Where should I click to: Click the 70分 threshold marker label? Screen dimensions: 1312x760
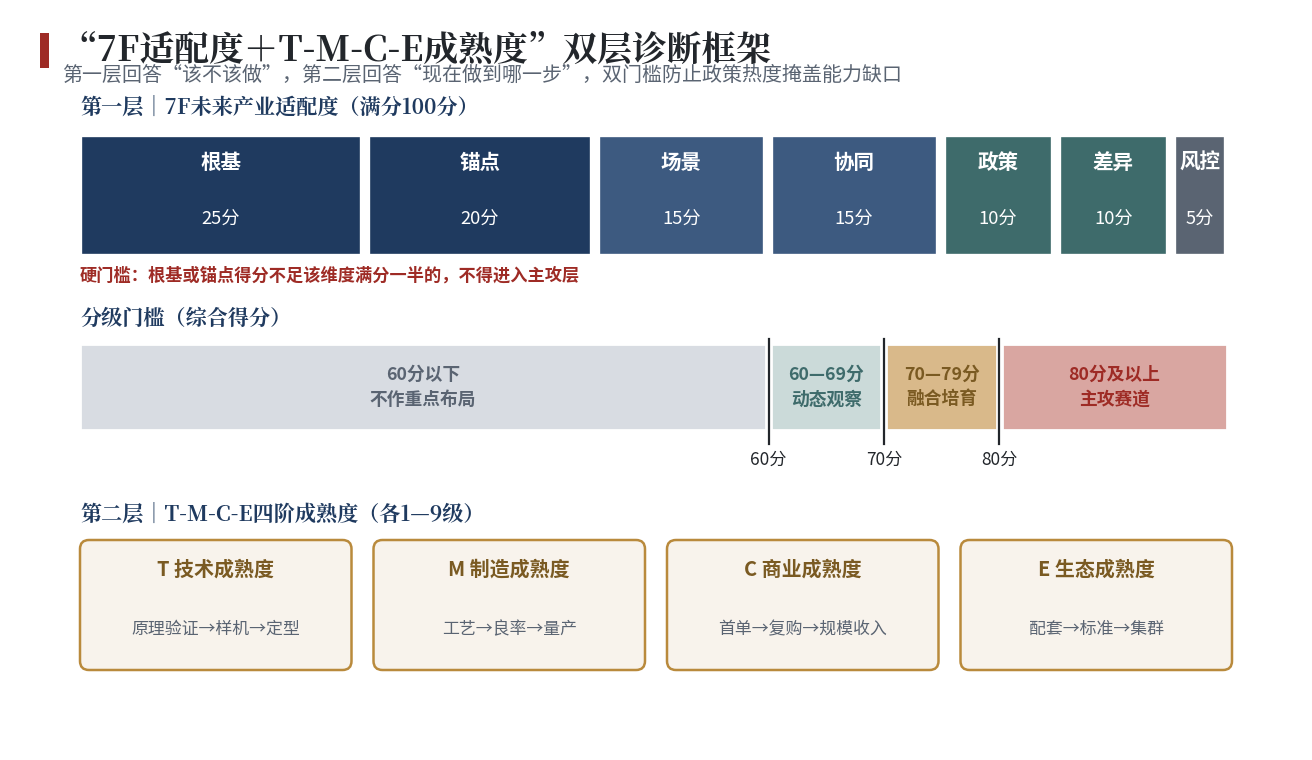[x=884, y=459]
